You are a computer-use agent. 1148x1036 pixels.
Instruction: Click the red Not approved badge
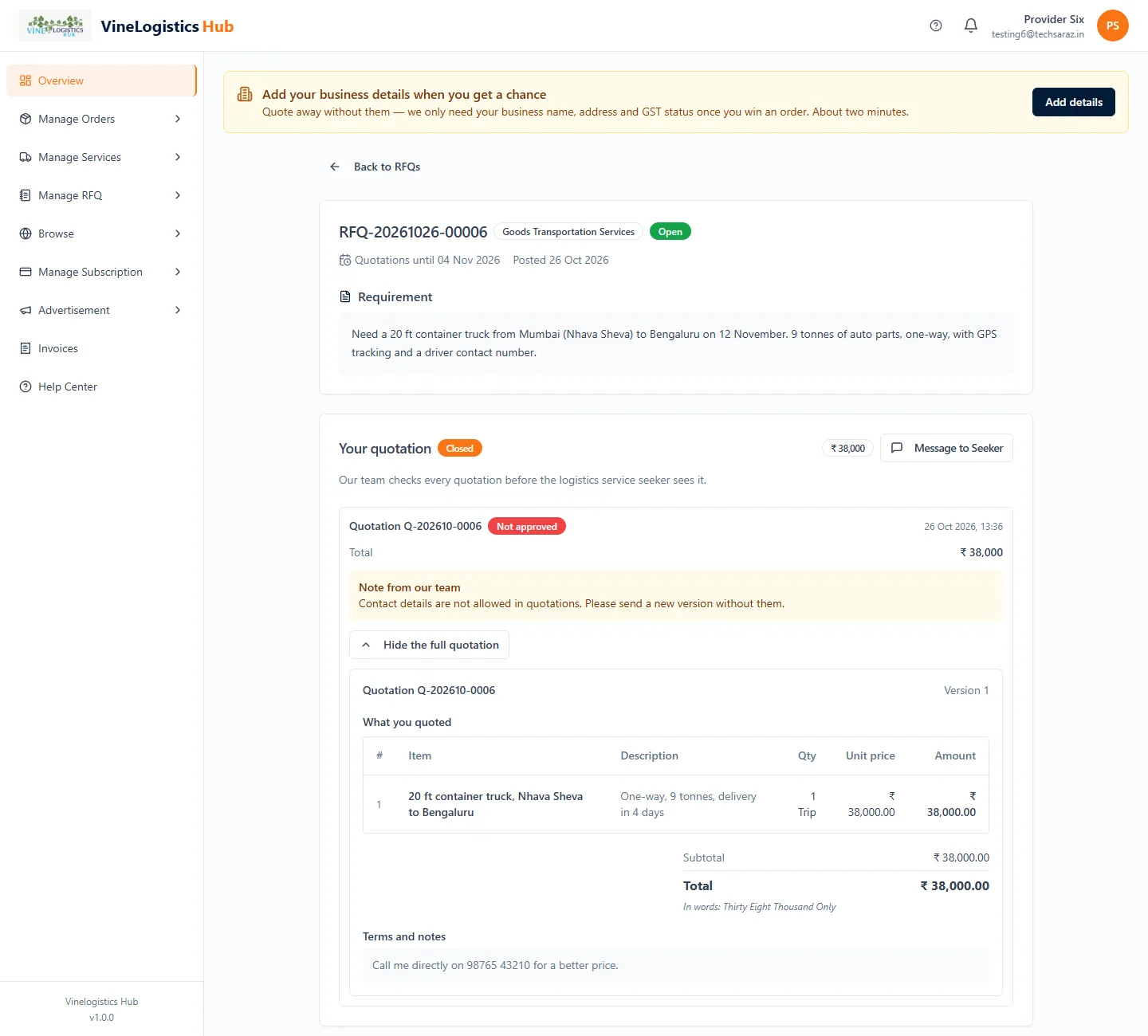(527, 526)
